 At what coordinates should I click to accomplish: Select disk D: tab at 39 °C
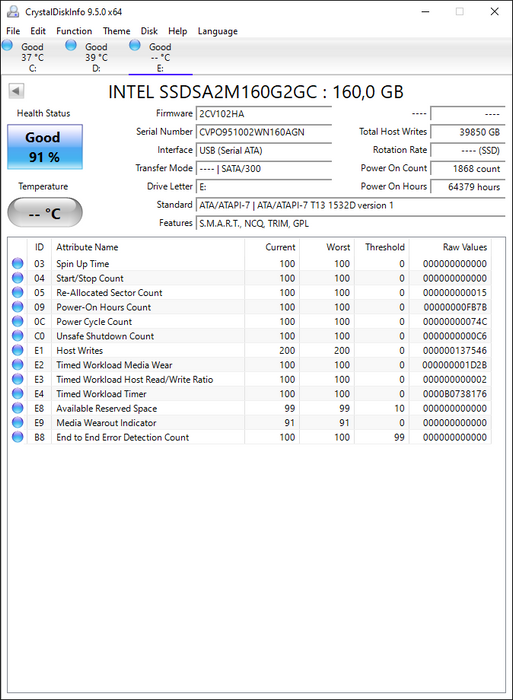(x=96, y=57)
